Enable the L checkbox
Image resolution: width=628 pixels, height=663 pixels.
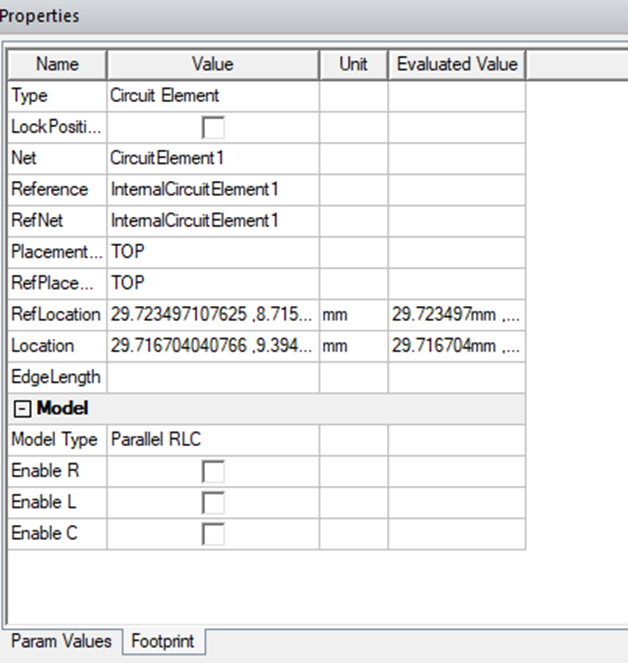(x=213, y=502)
